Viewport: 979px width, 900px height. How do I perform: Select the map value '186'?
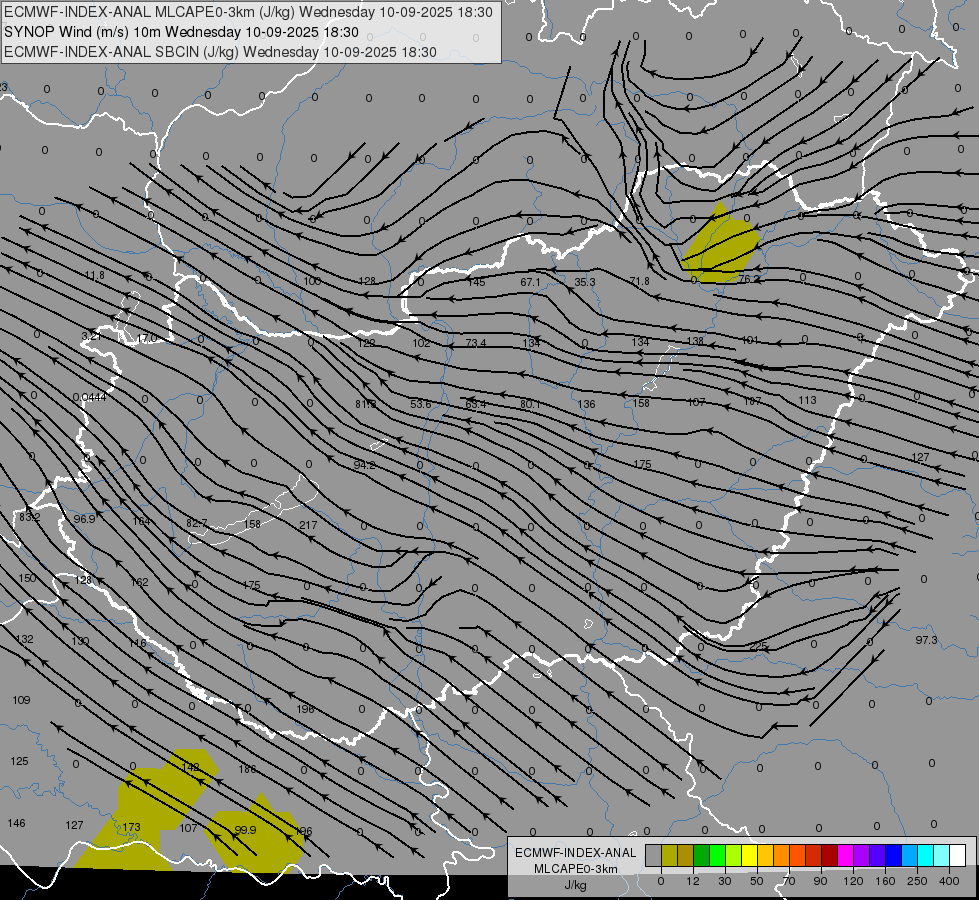247,769
